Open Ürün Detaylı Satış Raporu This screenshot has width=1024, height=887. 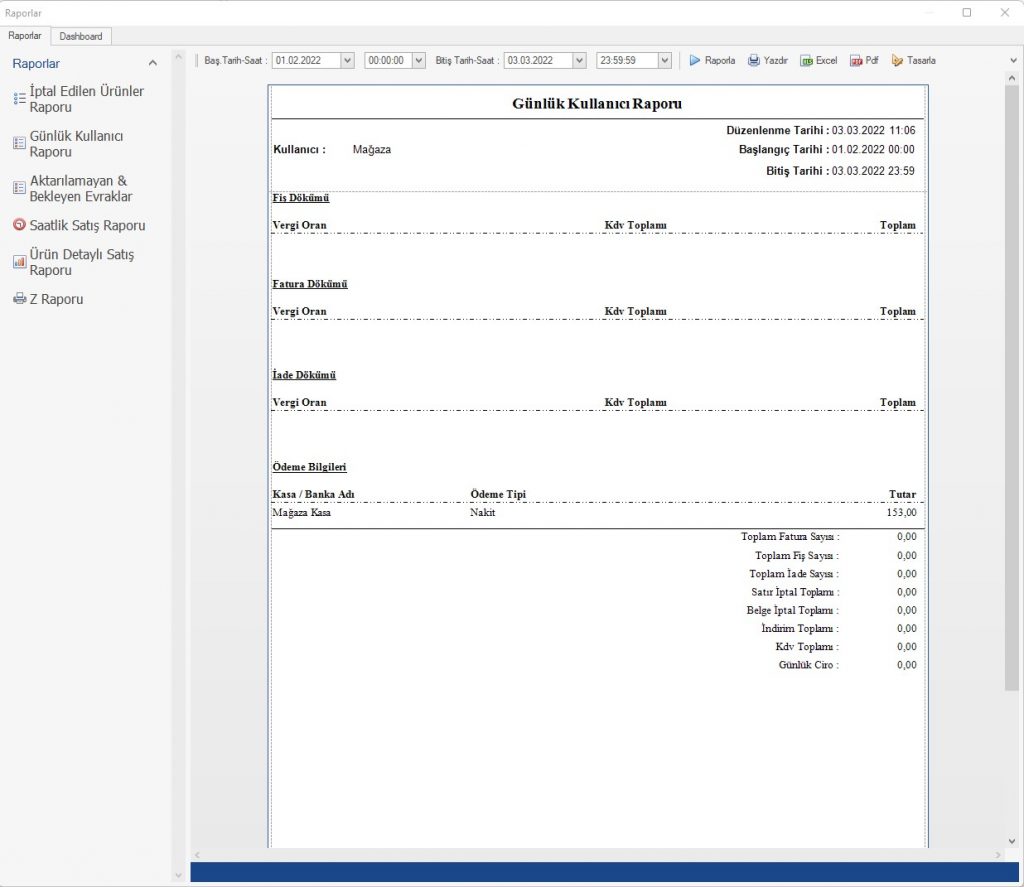81,262
